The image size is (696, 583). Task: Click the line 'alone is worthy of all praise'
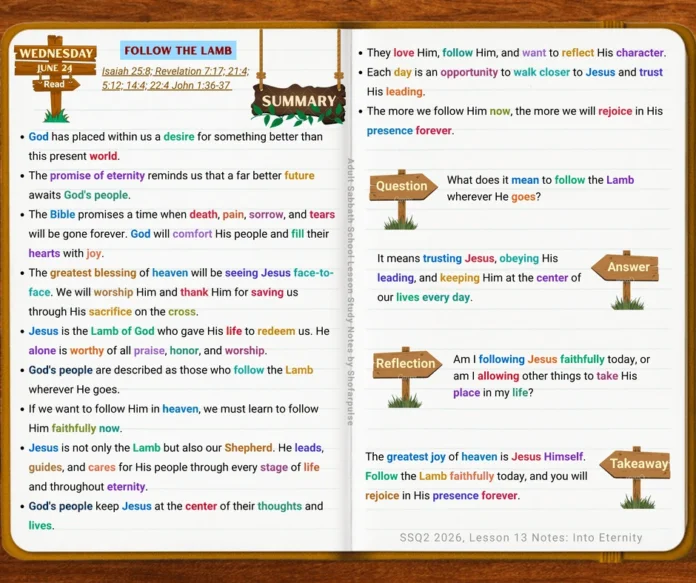coord(148,351)
